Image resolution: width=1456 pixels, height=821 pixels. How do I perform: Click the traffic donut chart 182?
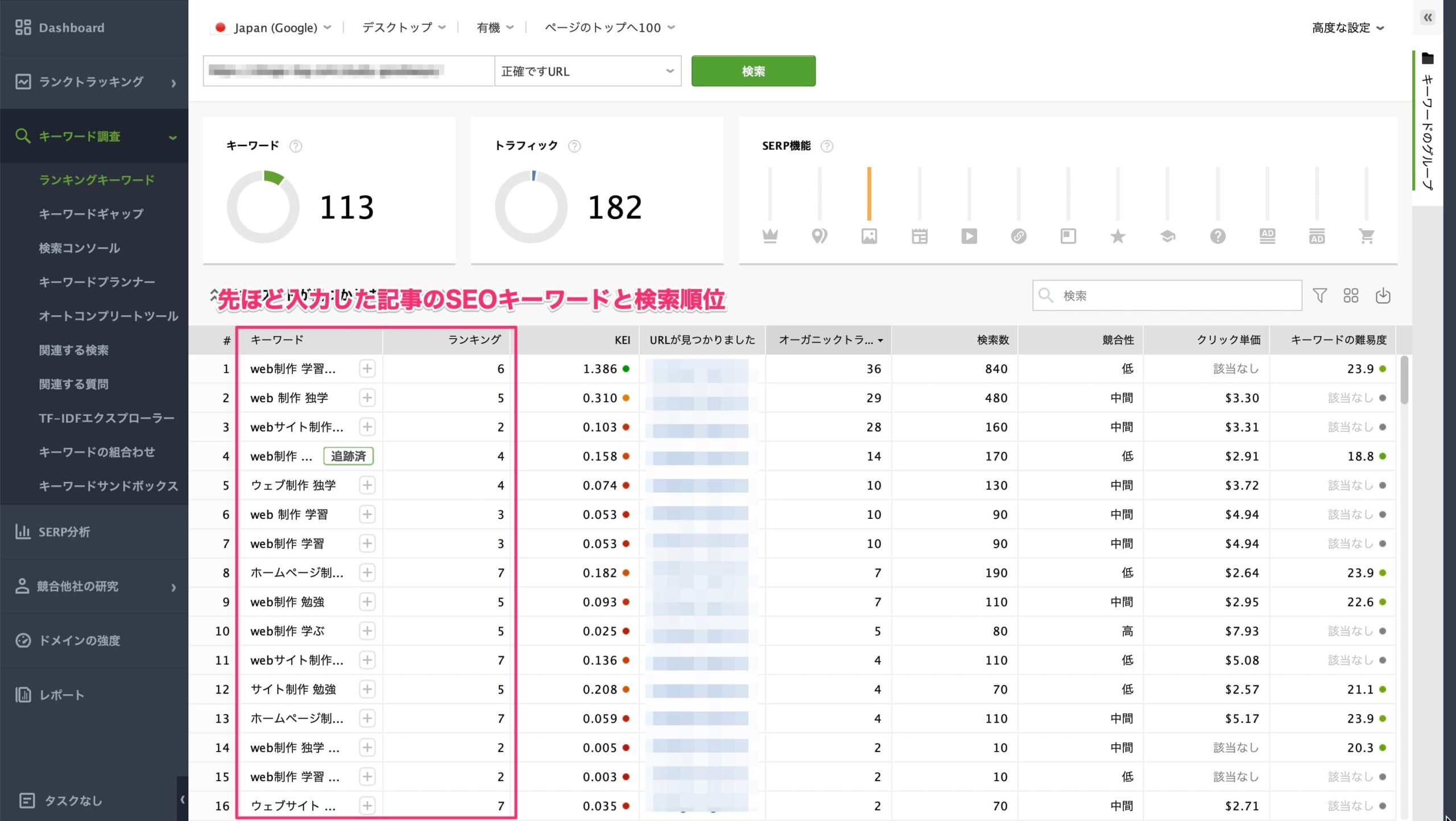[531, 207]
